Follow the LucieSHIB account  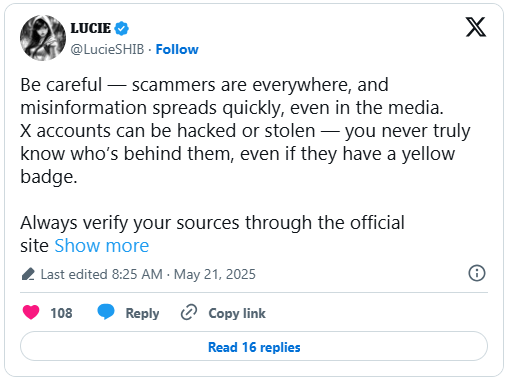click(177, 49)
